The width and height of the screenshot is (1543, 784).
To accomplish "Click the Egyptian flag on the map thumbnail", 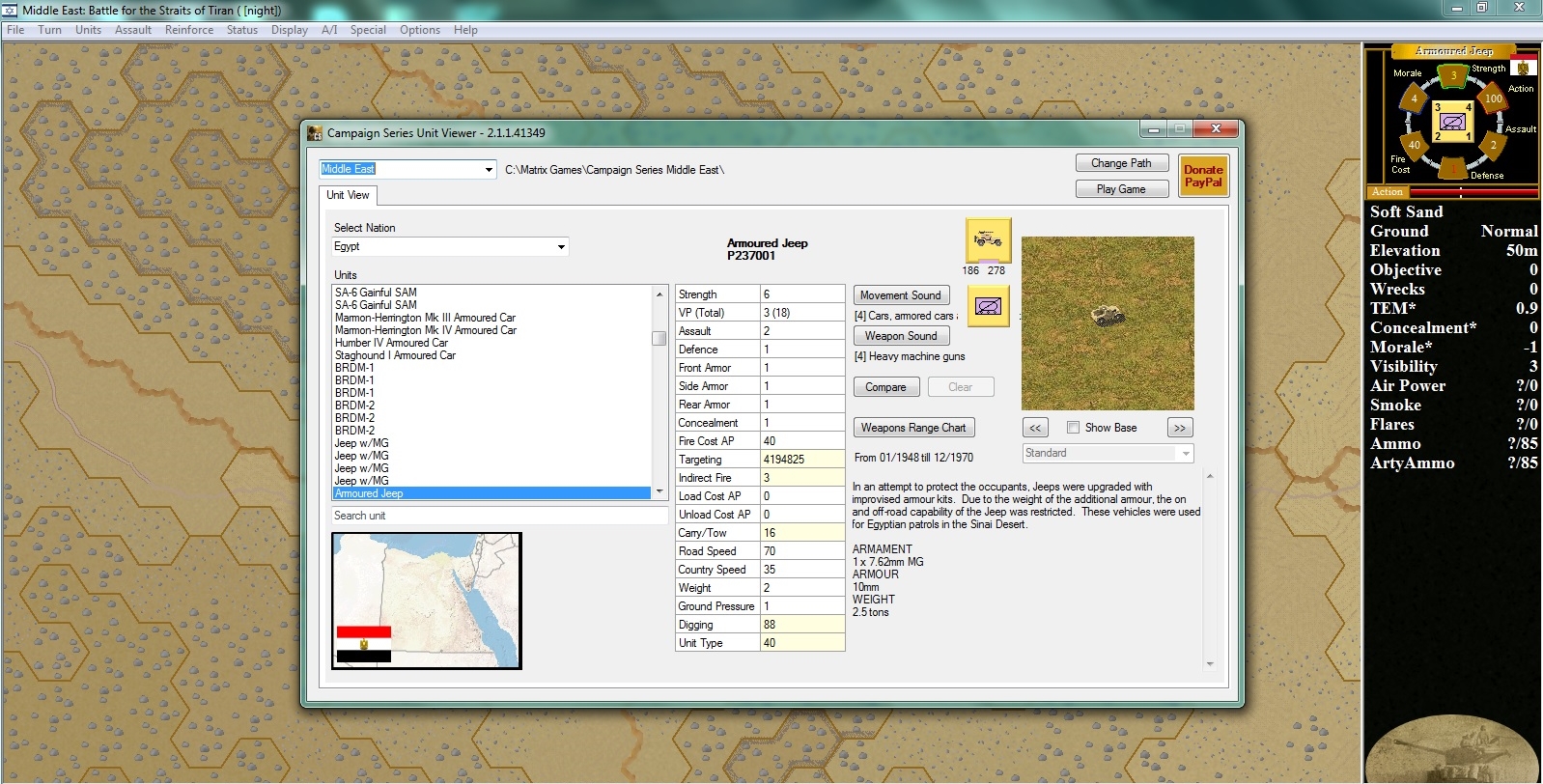I will (364, 644).
